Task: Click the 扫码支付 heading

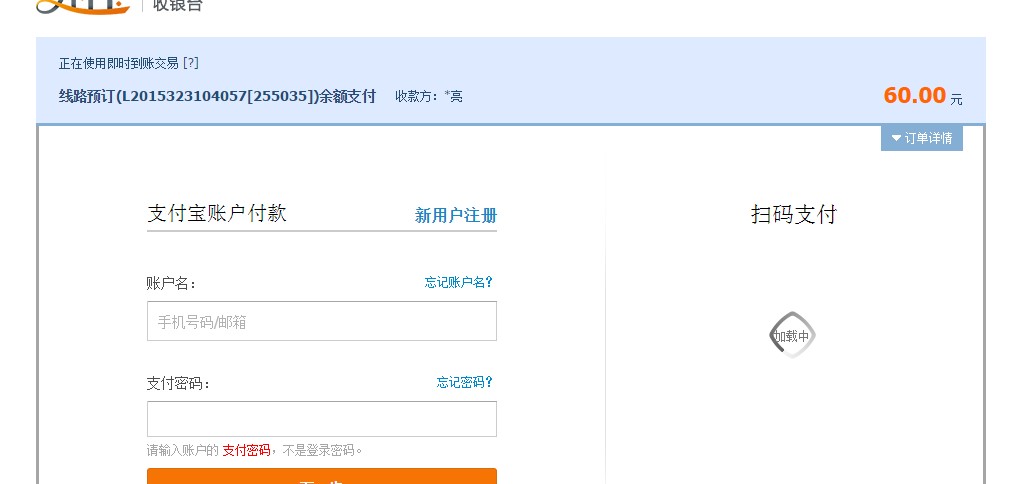Action: pyautogui.click(x=793, y=215)
